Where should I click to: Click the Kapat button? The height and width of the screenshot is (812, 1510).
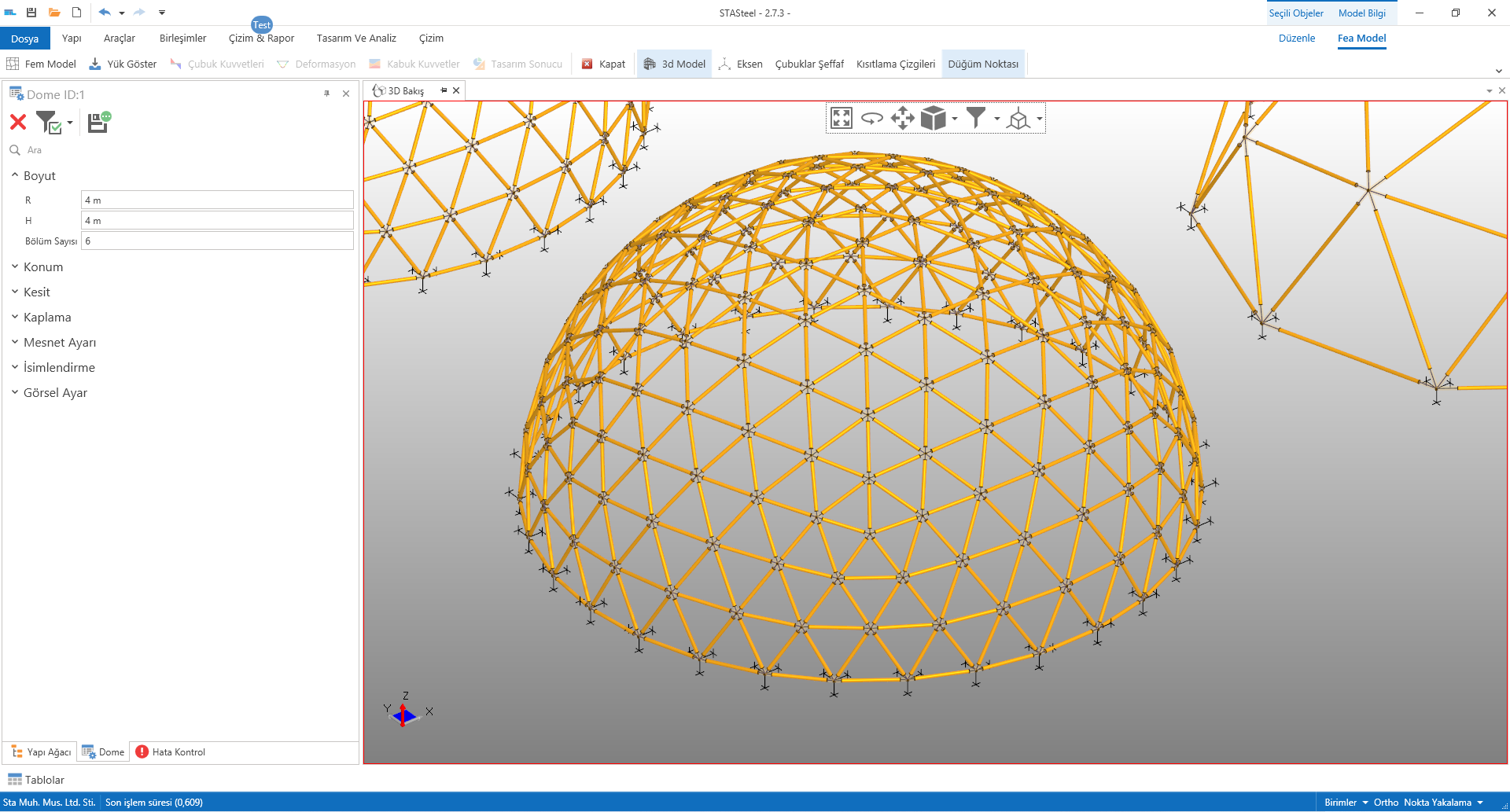coord(604,64)
